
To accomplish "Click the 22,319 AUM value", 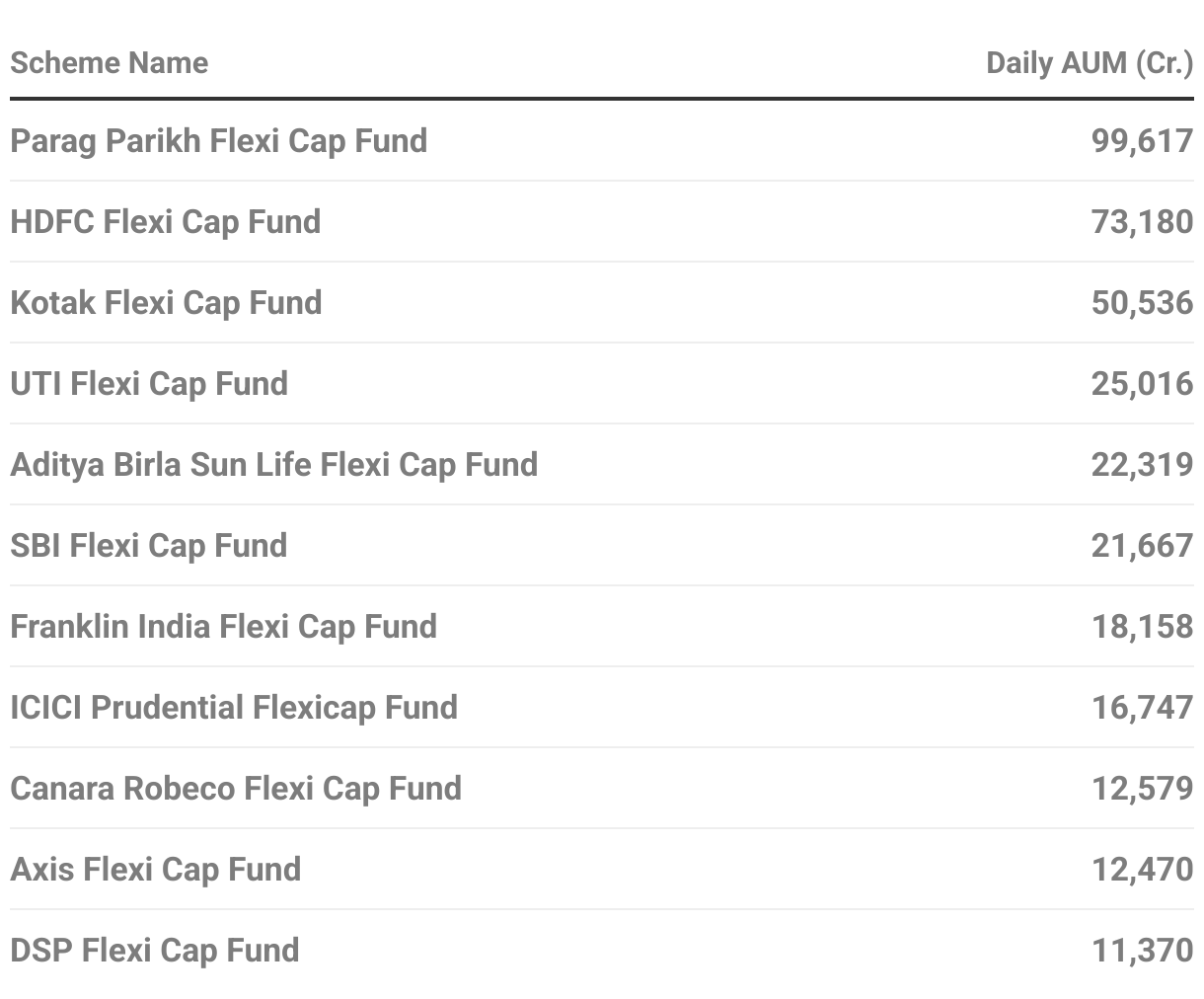I will coord(1142,465).
